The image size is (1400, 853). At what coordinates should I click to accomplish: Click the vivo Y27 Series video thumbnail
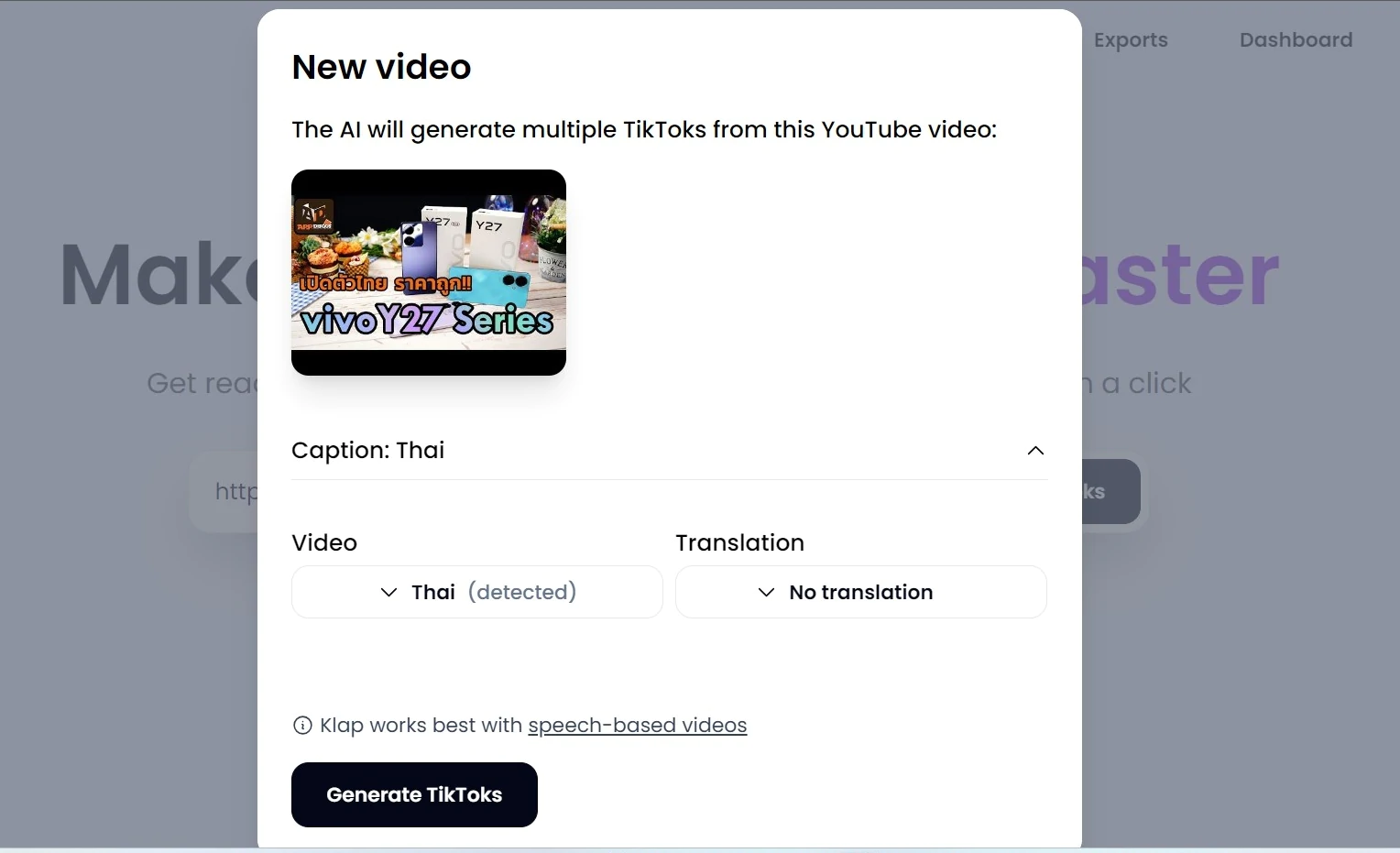coord(429,272)
